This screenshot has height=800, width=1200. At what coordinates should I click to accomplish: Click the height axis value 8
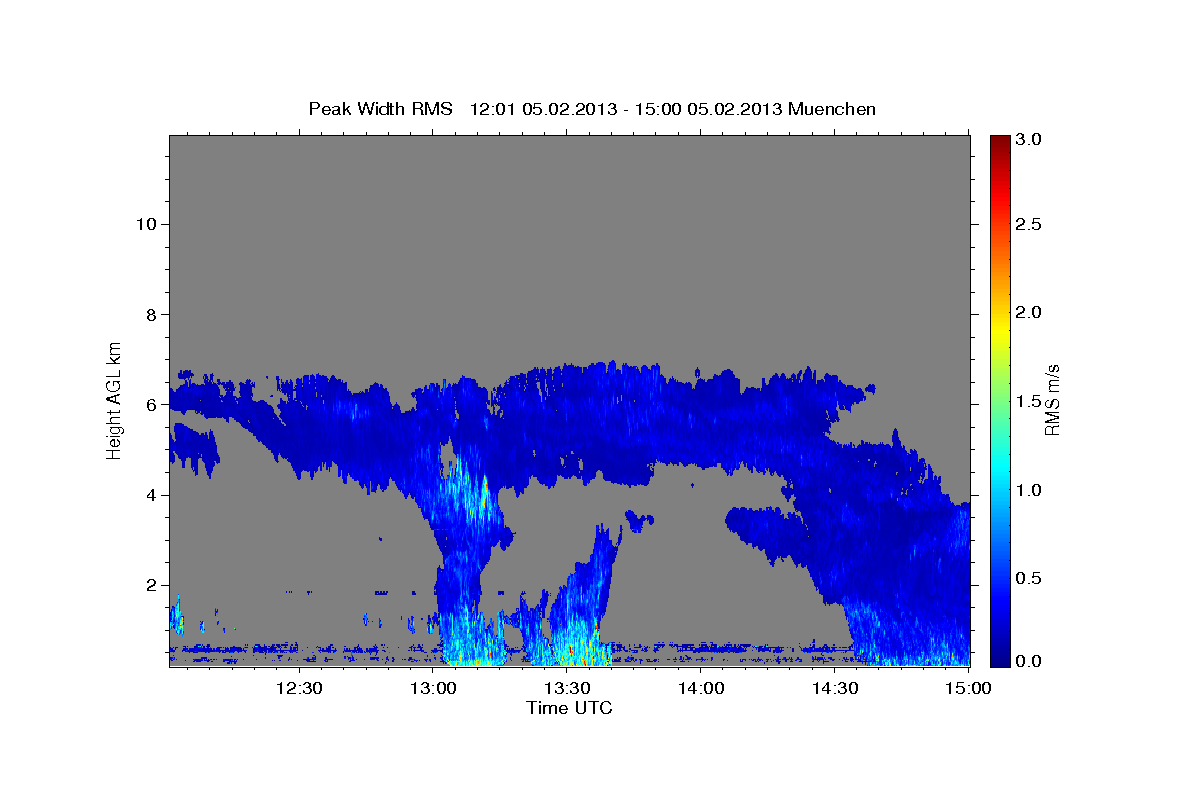pyautogui.click(x=150, y=315)
